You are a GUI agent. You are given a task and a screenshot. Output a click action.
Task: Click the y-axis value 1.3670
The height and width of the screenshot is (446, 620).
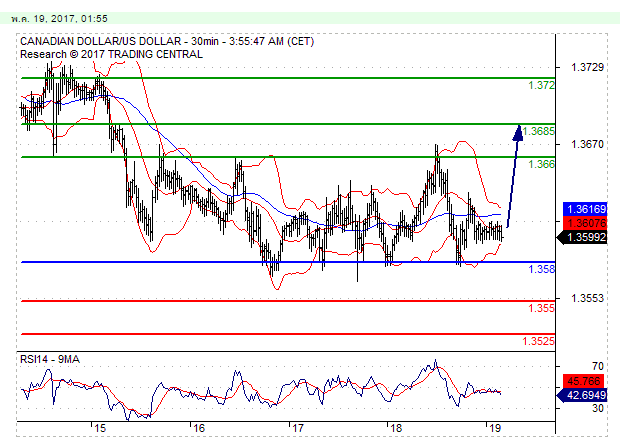(x=588, y=144)
